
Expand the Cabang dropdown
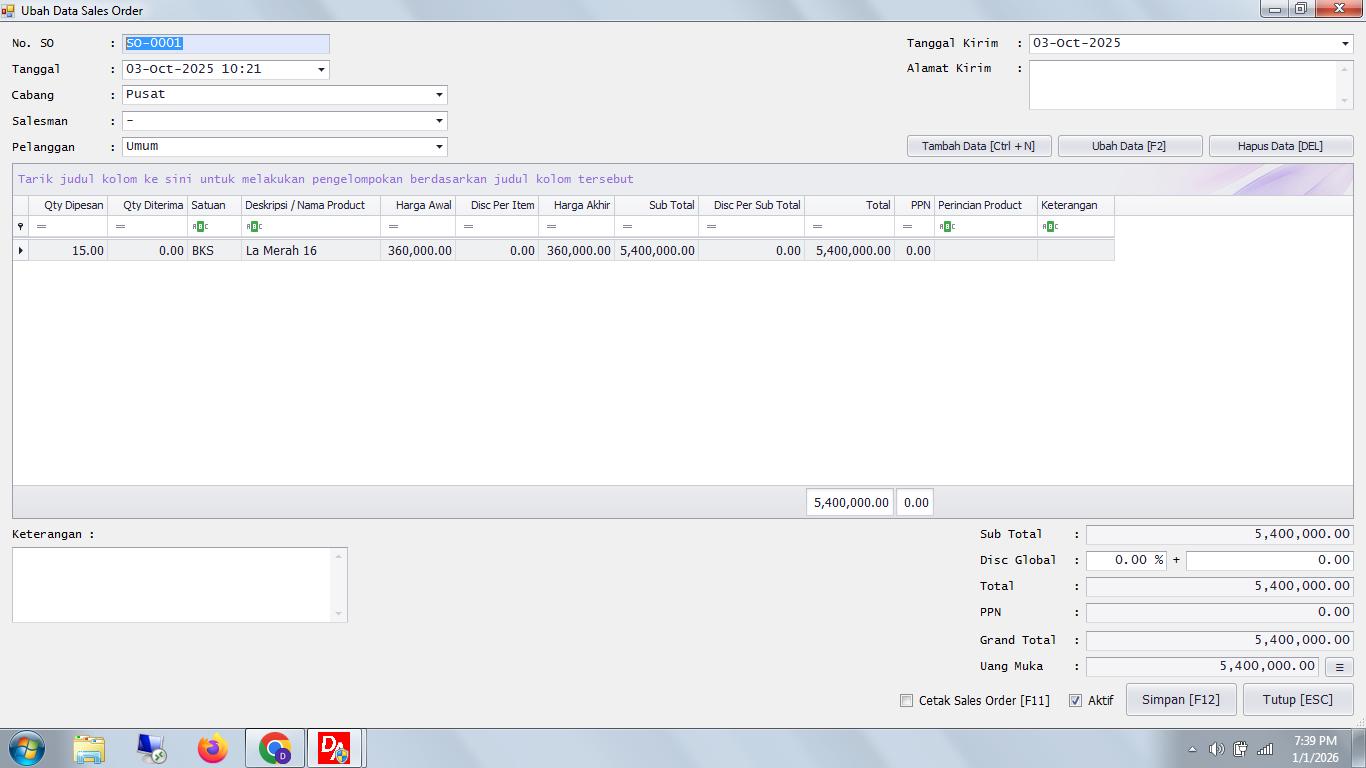[438, 95]
